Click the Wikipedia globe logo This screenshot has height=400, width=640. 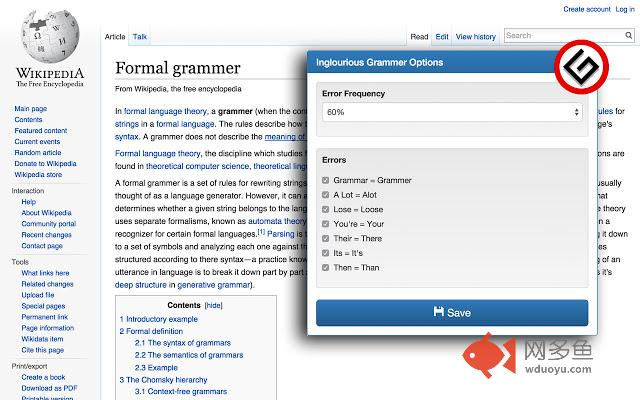[50, 36]
